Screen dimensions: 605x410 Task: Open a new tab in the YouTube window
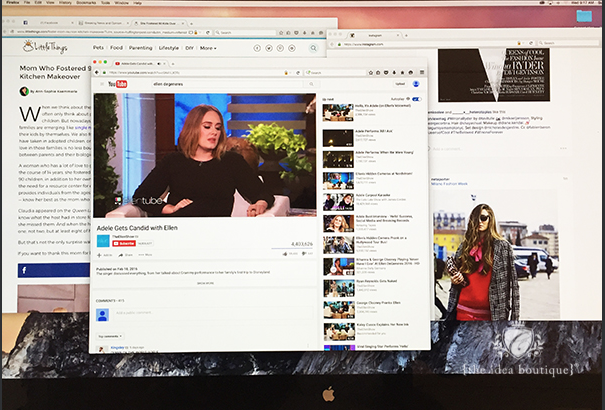pyautogui.click(x=173, y=64)
